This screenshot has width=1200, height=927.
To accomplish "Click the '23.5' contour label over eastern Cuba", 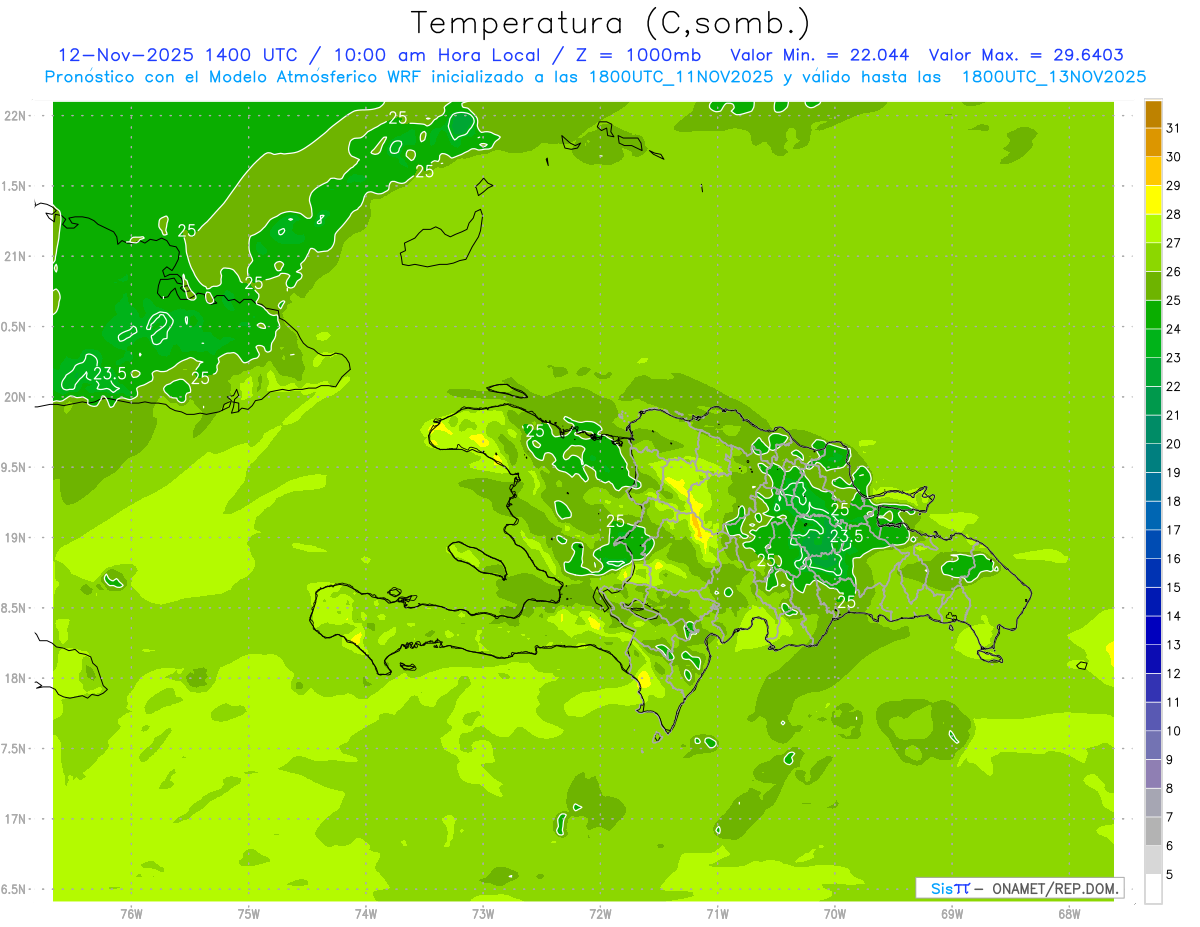I will pyautogui.click(x=109, y=373).
